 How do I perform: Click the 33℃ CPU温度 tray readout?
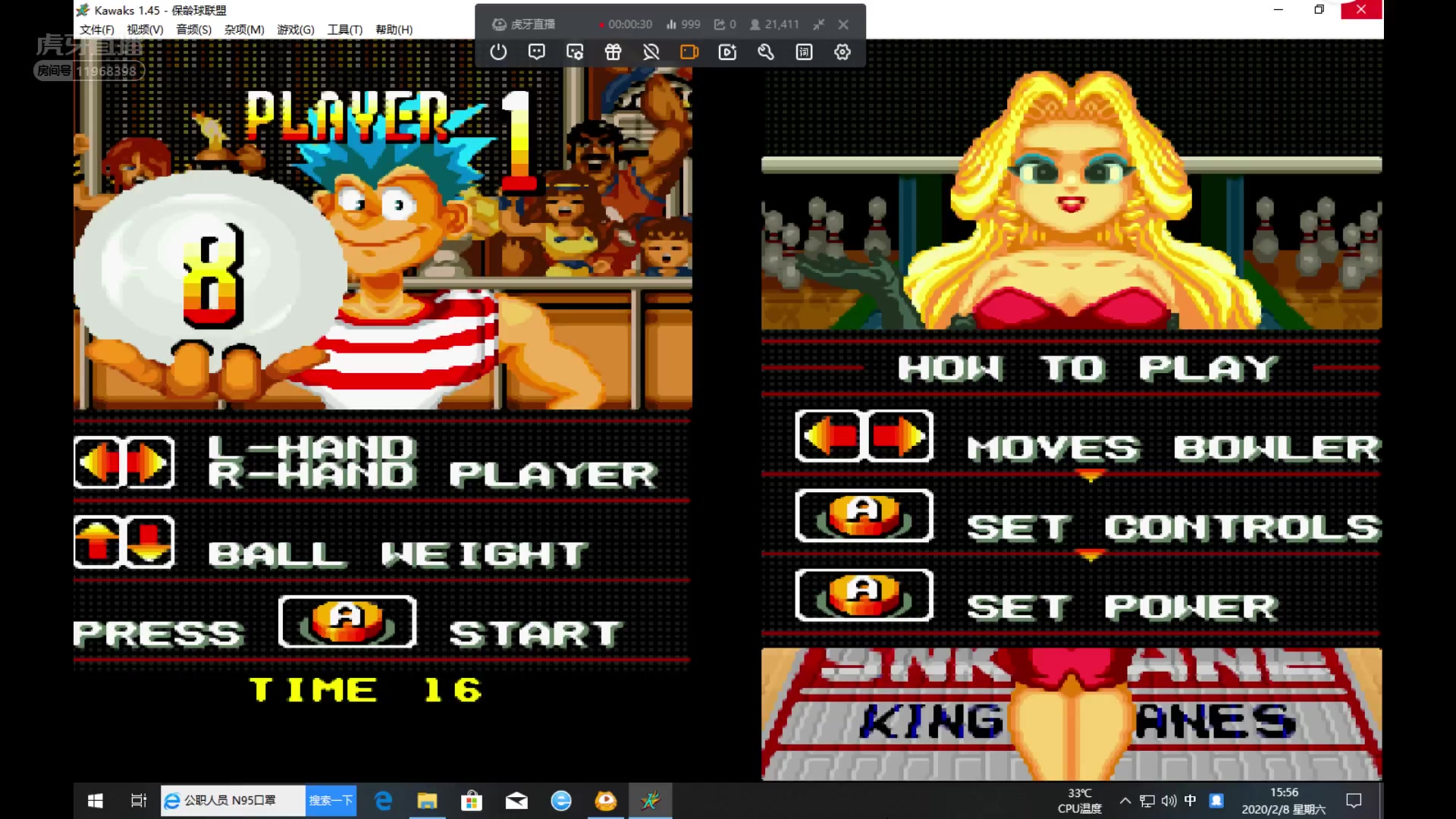pos(1080,801)
